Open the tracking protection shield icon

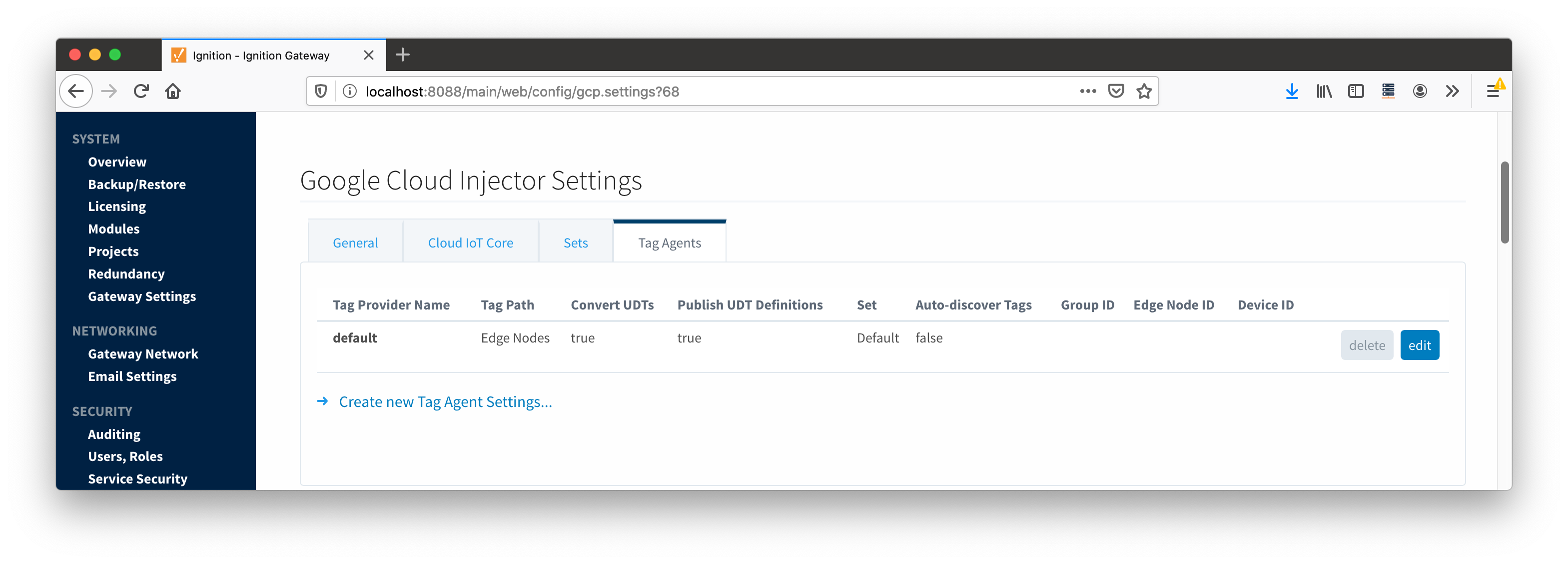click(x=321, y=91)
